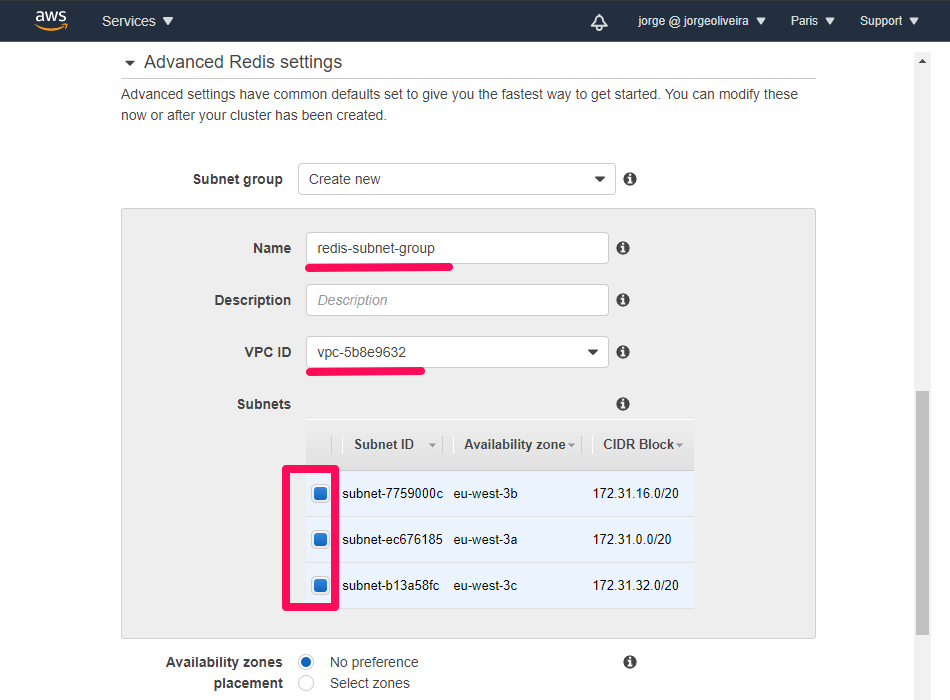Open the Support menu
The image size is (950, 700).
[x=889, y=21]
